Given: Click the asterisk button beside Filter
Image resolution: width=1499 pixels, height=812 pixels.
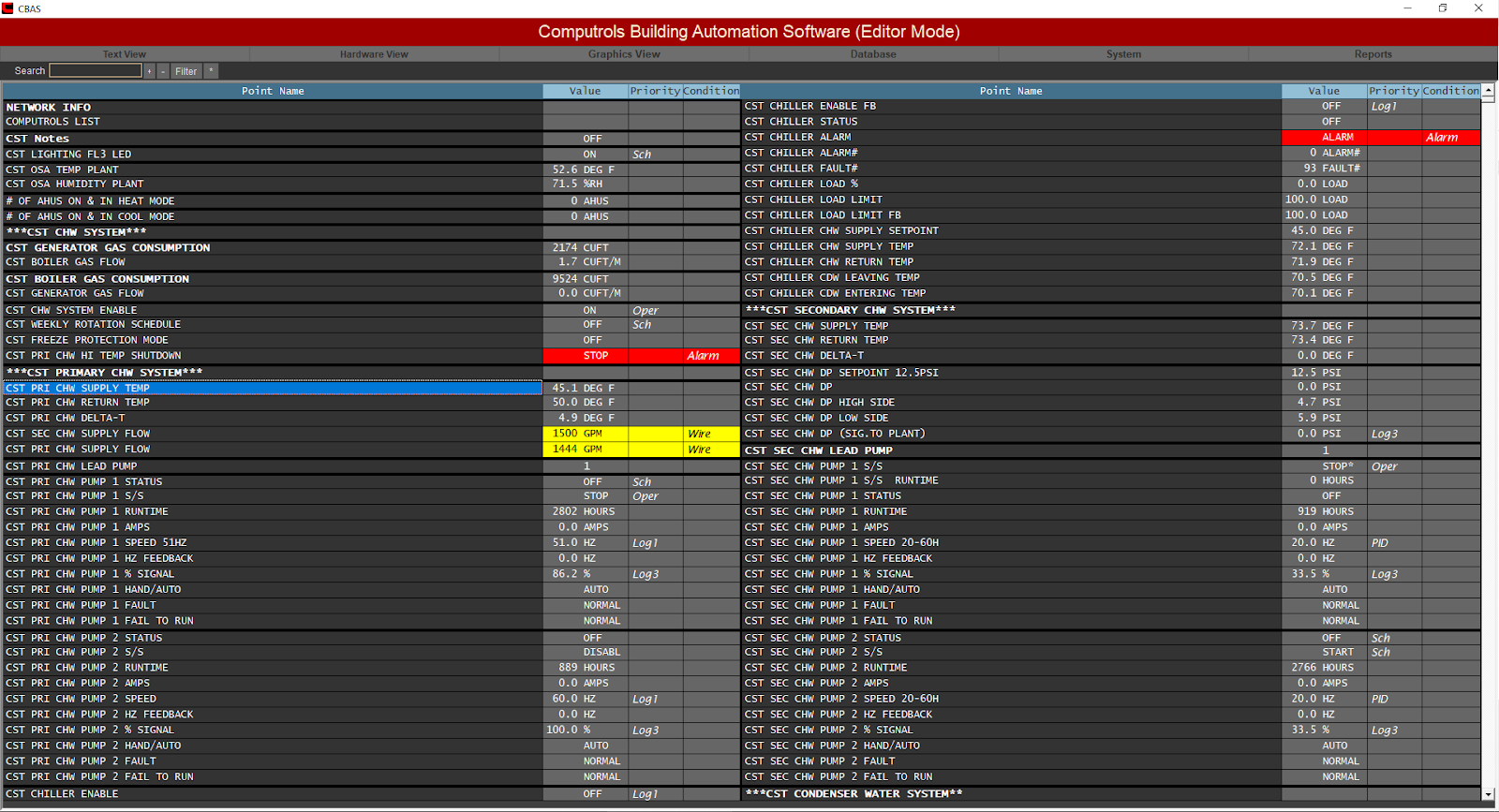Looking at the screenshot, I should 211,71.
